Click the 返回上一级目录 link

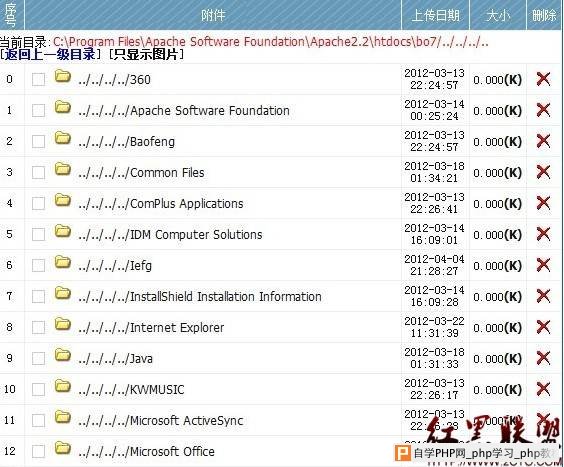point(50,55)
